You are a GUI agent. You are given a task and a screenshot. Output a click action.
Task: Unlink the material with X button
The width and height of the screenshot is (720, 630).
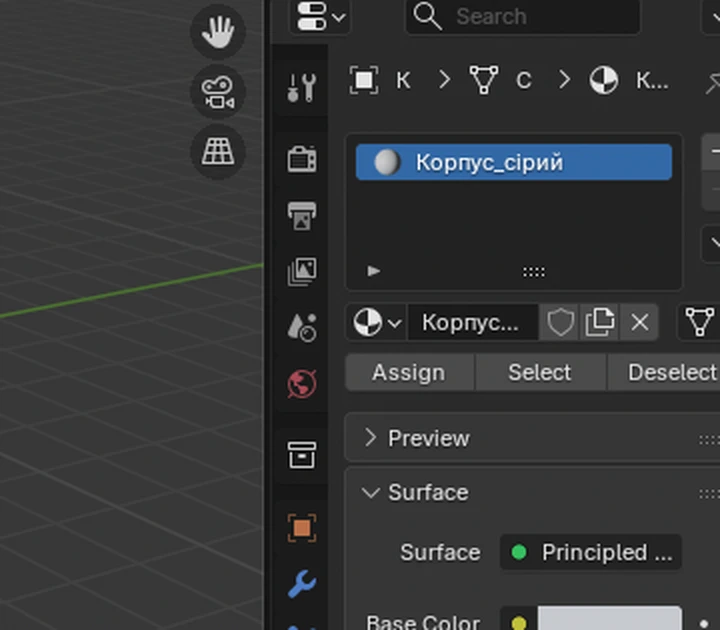639,322
